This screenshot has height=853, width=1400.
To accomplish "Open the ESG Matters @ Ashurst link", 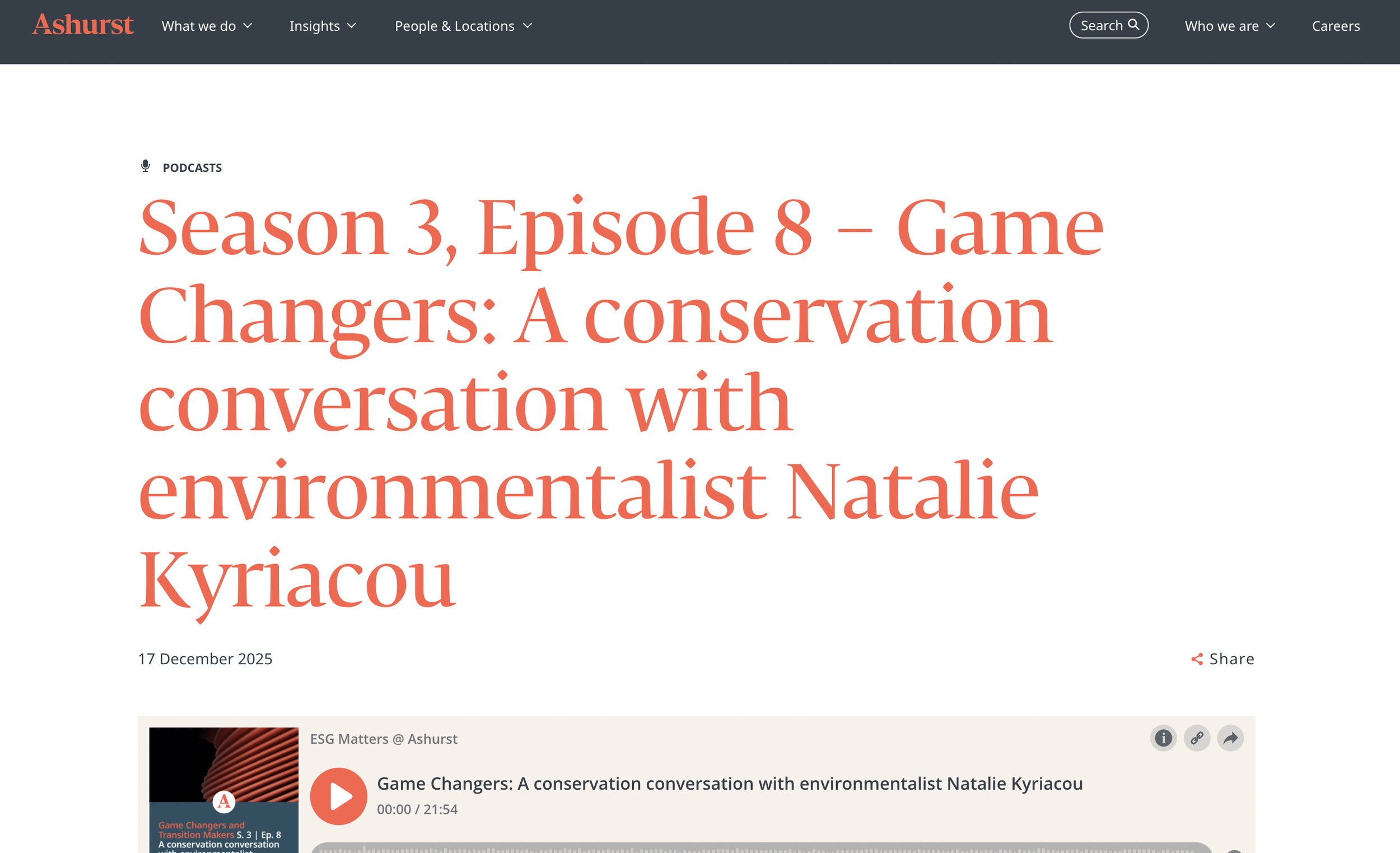I will pyautogui.click(x=384, y=739).
